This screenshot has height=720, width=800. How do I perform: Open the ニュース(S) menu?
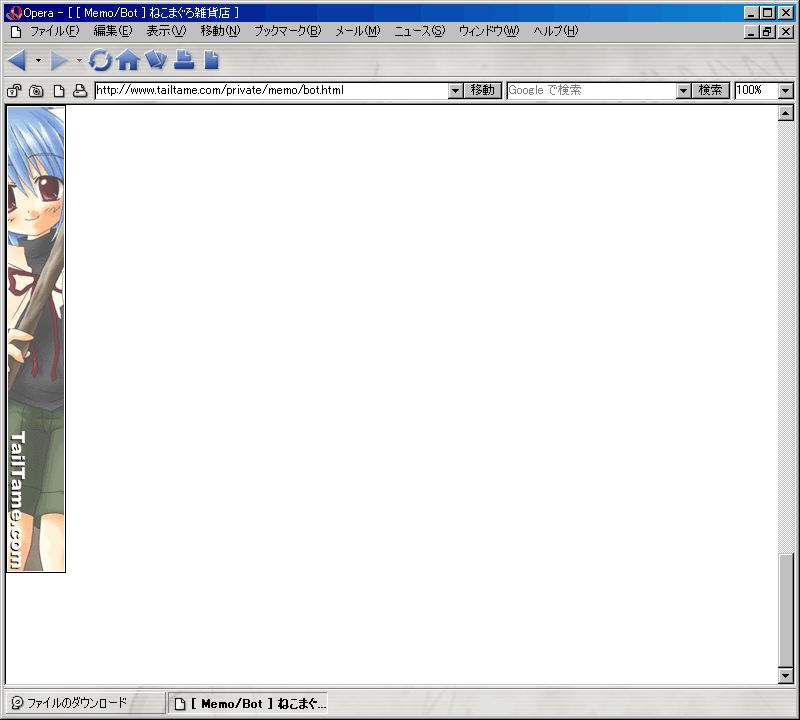[419, 31]
